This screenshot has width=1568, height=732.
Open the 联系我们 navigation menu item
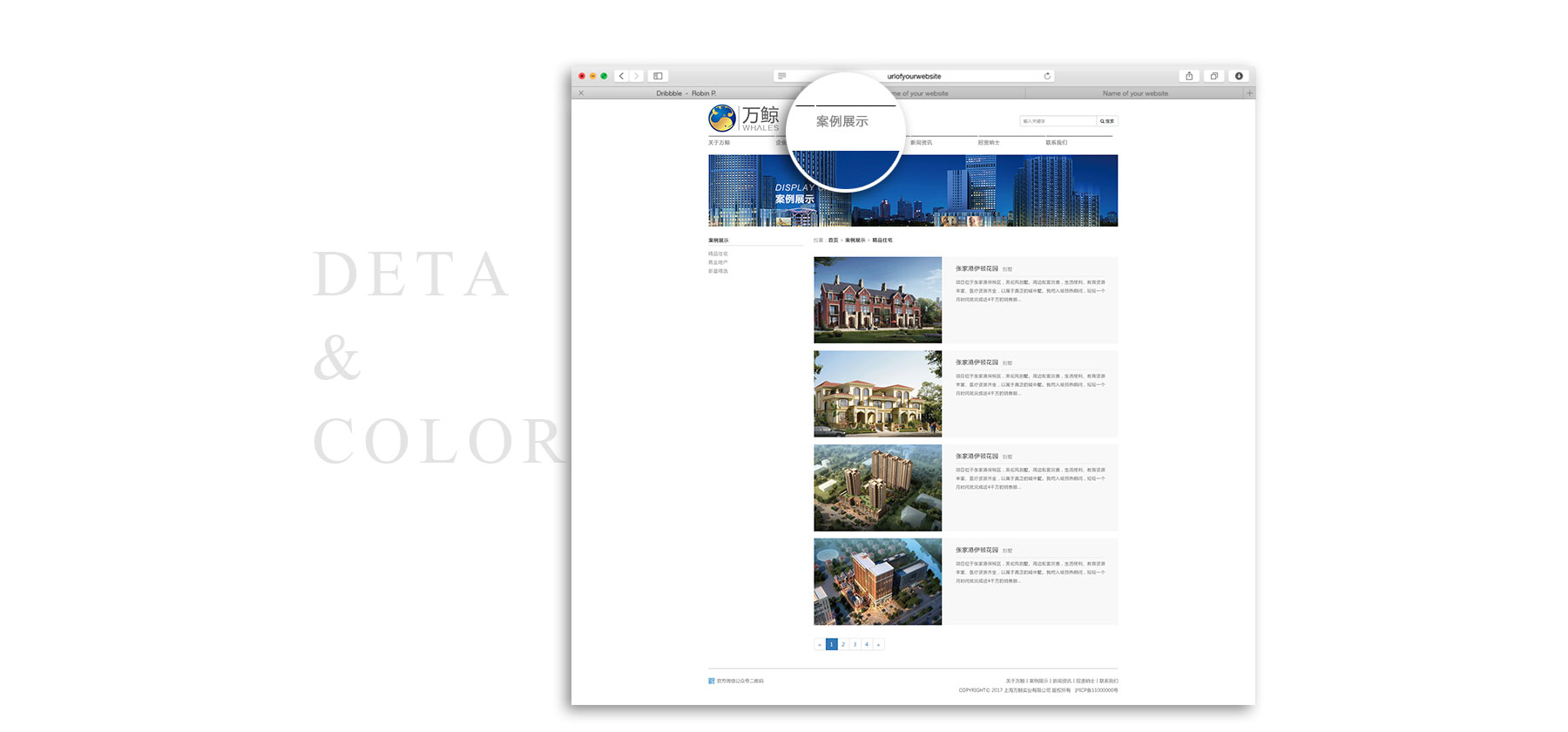tap(1057, 142)
